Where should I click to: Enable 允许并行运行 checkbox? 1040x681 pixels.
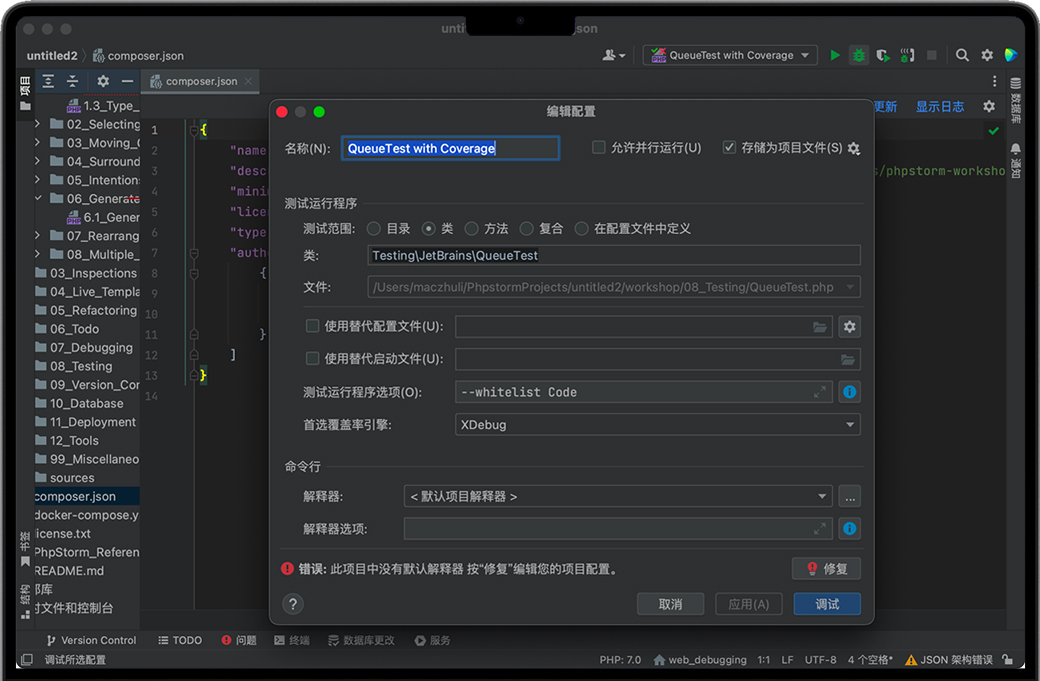point(599,148)
